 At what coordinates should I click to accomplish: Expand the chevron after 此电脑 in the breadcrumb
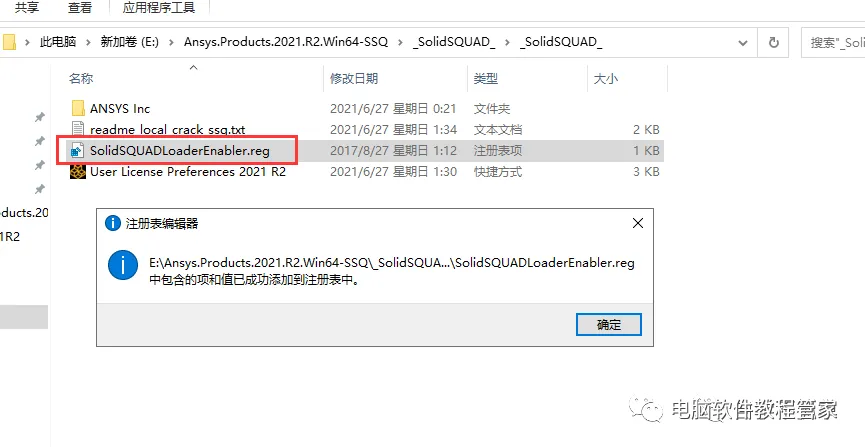[x=88, y=42]
